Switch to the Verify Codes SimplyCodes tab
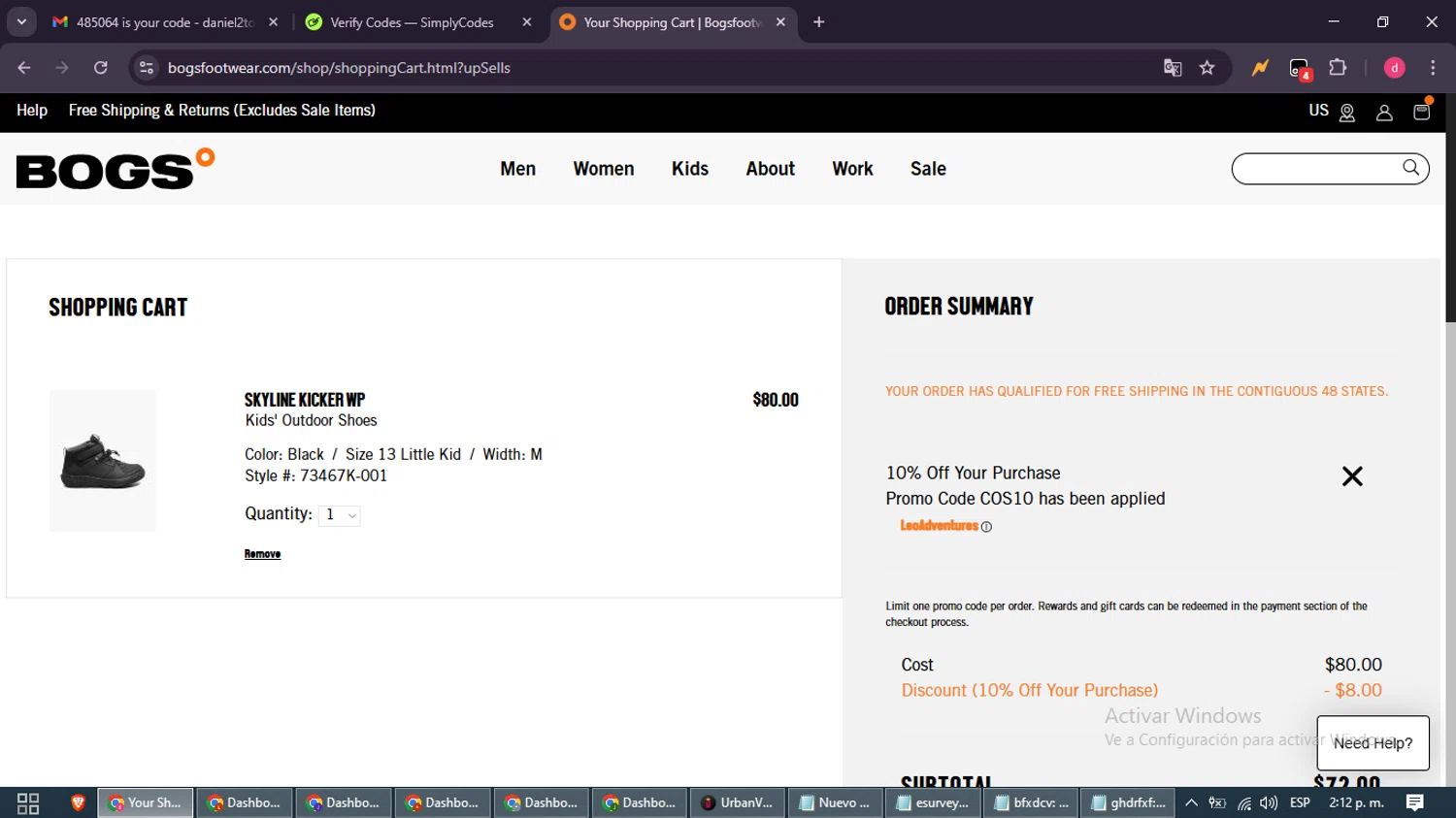This screenshot has height=818, width=1456. (412, 22)
